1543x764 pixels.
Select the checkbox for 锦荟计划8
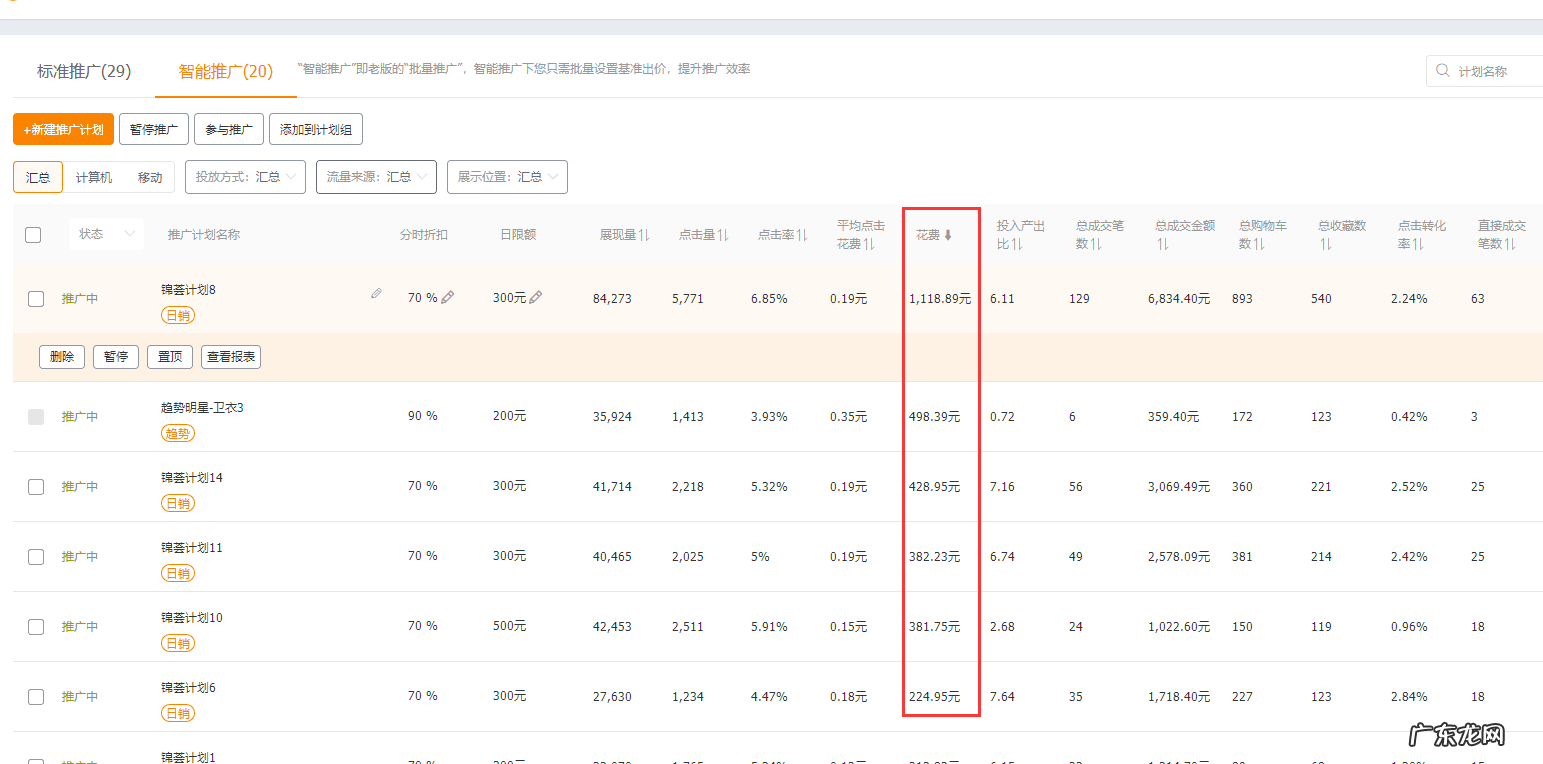(x=36, y=297)
